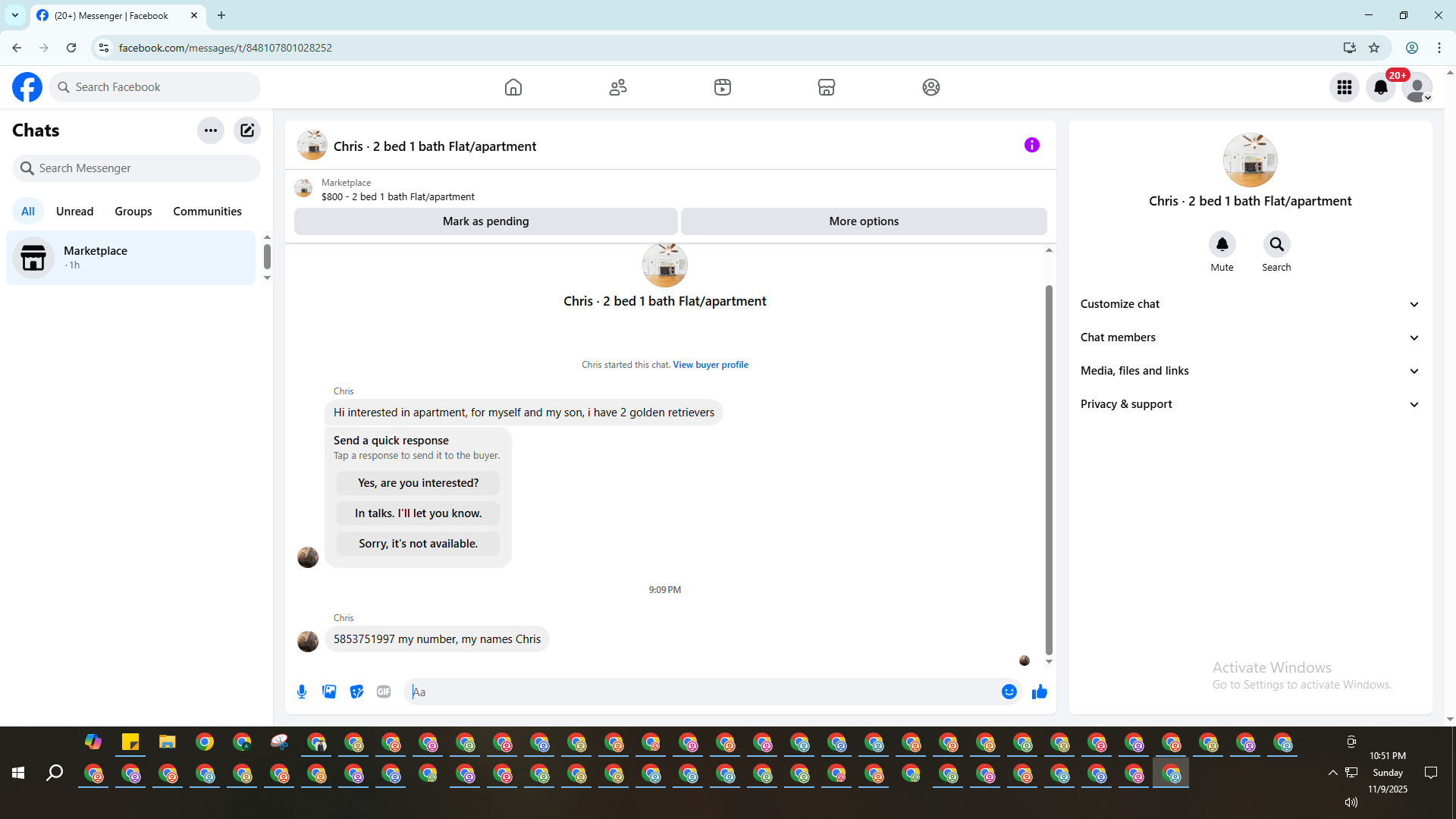Send quick reply "Yes, are you interested?"
This screenshot has height=819, width=1456.
coord(418,483)
